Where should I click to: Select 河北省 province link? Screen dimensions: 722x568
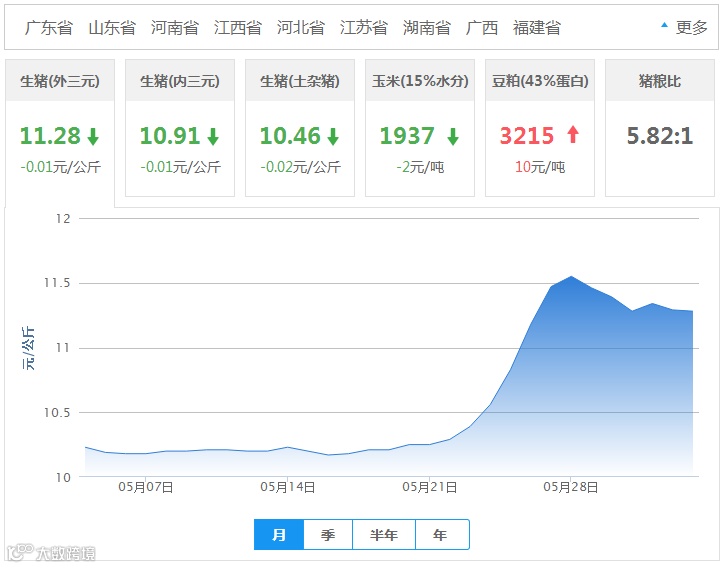click(x=300, y=28)
